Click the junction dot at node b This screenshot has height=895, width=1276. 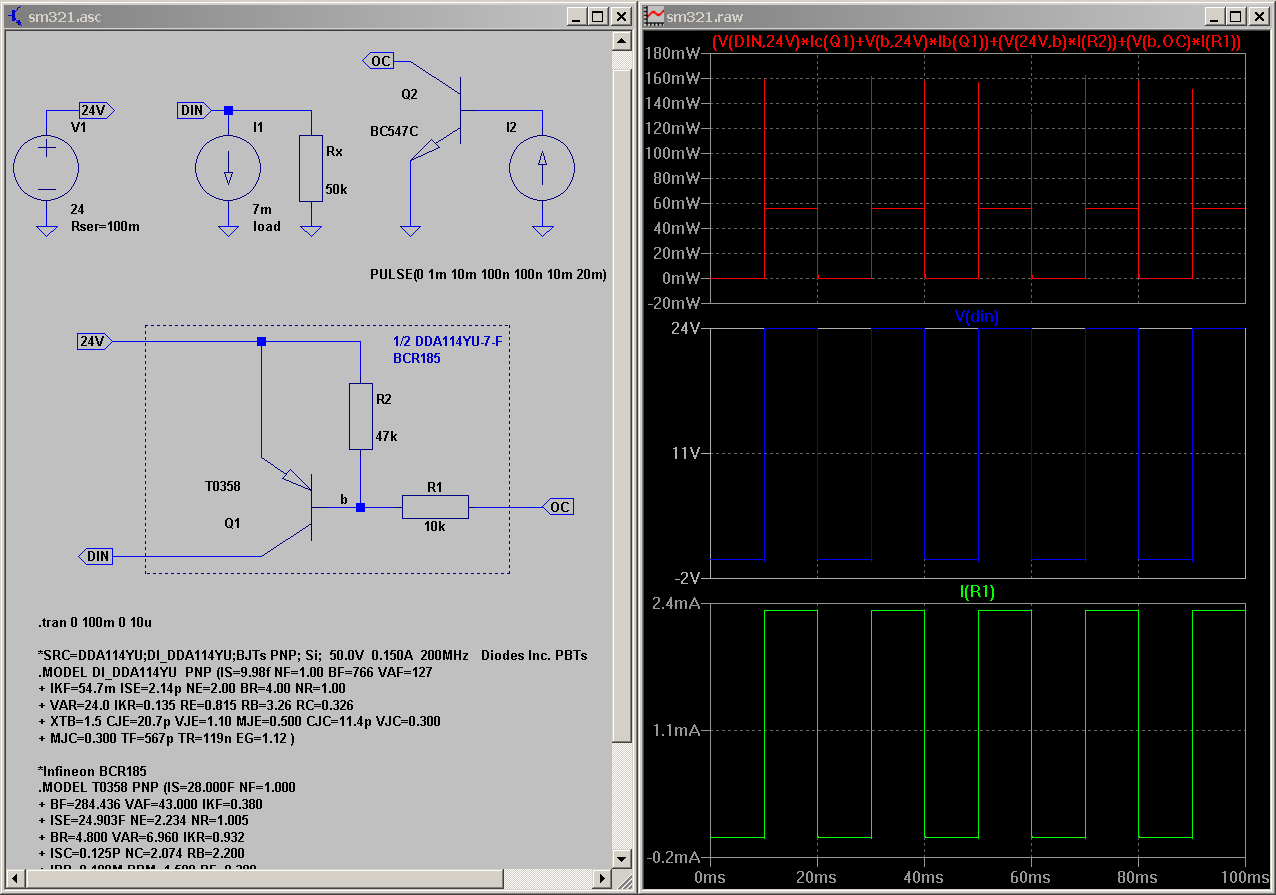[x=361, y=507]
